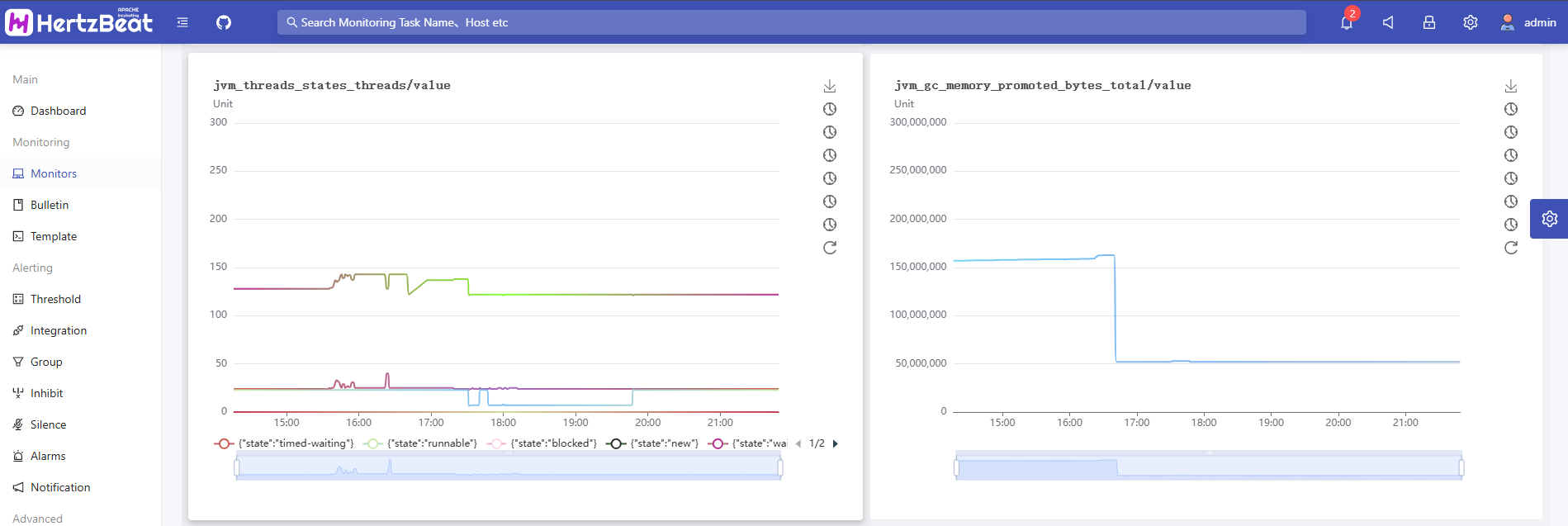Open the floating theme settings gear button

[1549, 219]
